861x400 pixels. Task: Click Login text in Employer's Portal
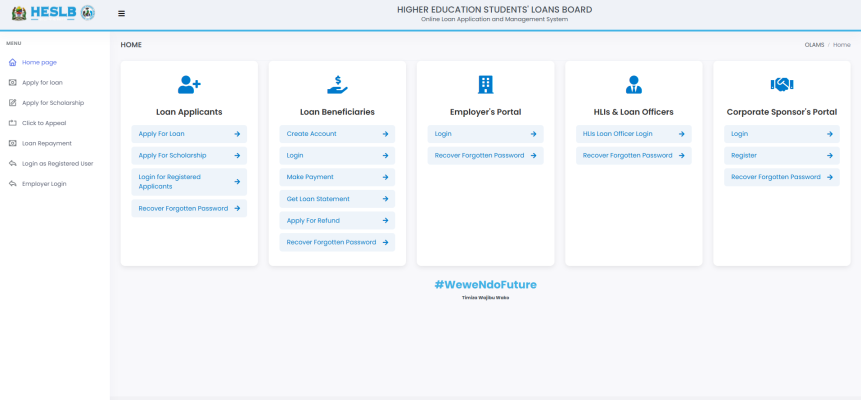pyautogui.click(x=443, y=134)
